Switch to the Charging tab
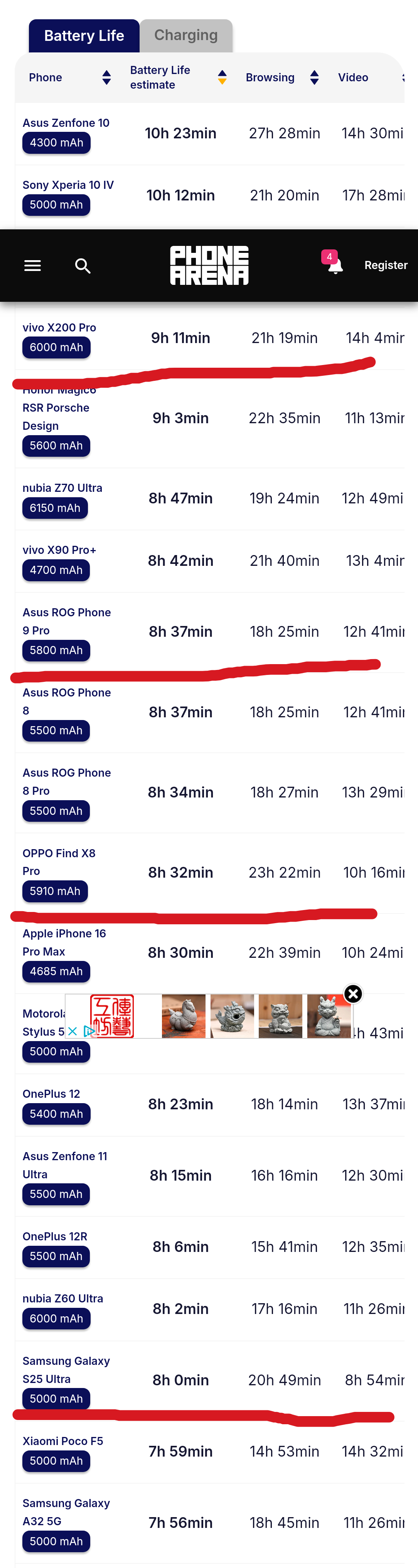 click(186, 35)
